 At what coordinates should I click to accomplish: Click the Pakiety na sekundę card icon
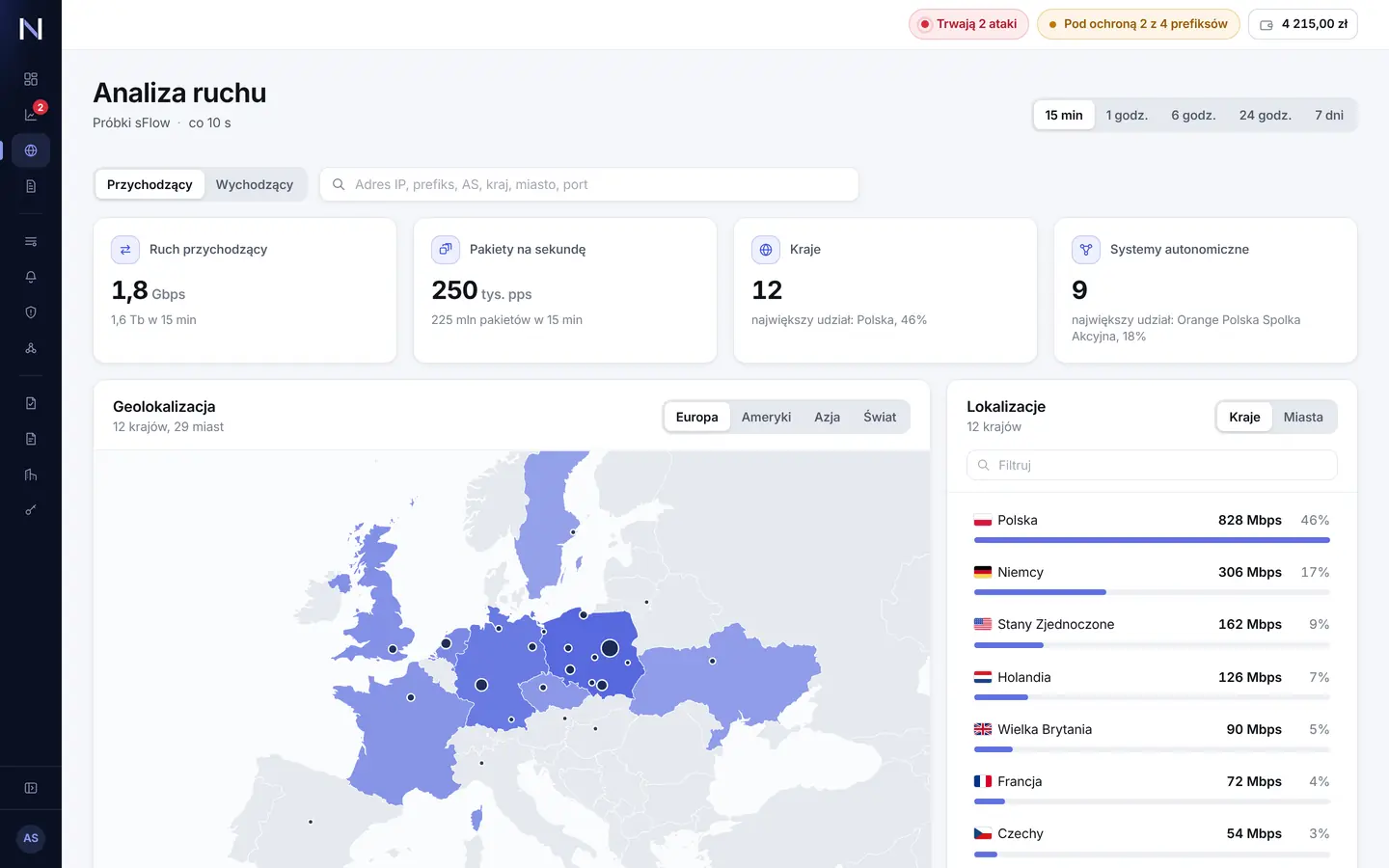tap(446, 250)
